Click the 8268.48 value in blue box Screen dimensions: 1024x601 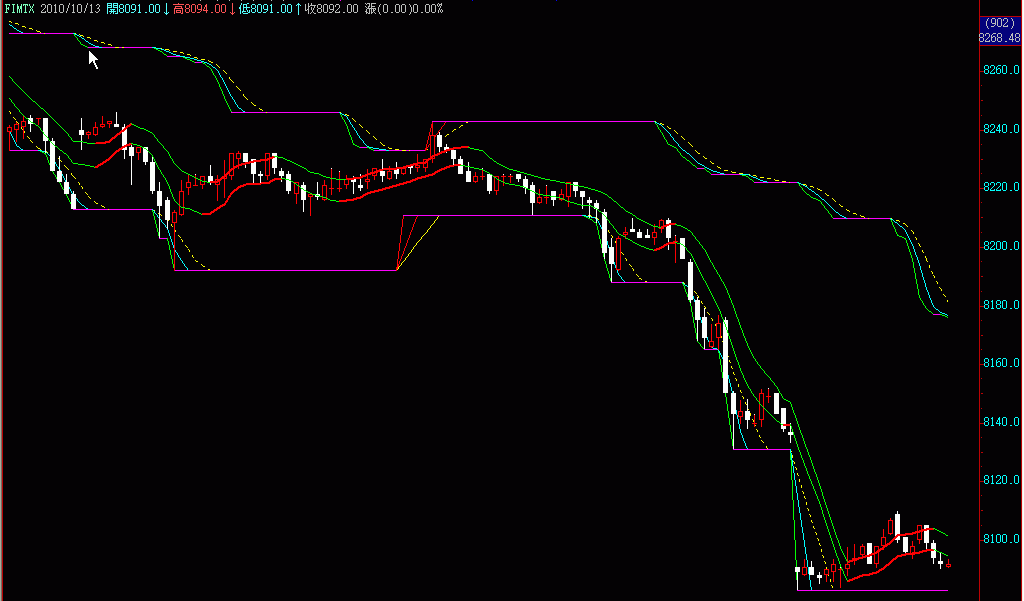(1000, 38)
